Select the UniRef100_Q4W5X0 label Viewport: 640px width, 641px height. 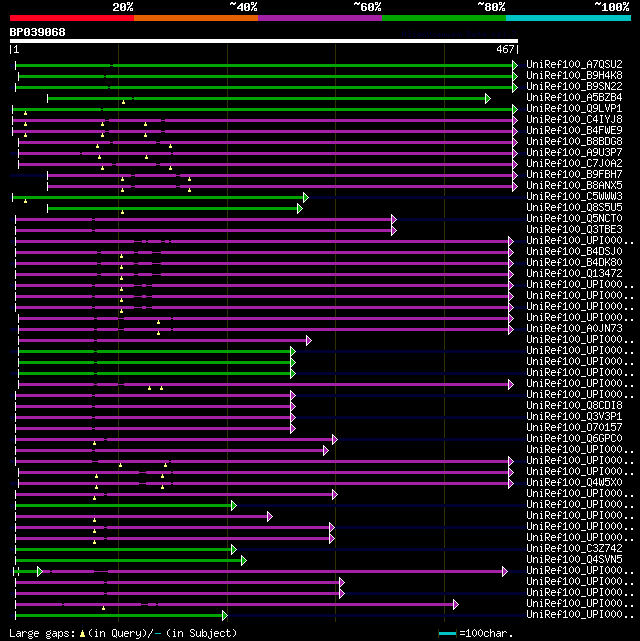click(x=574, y=483)
